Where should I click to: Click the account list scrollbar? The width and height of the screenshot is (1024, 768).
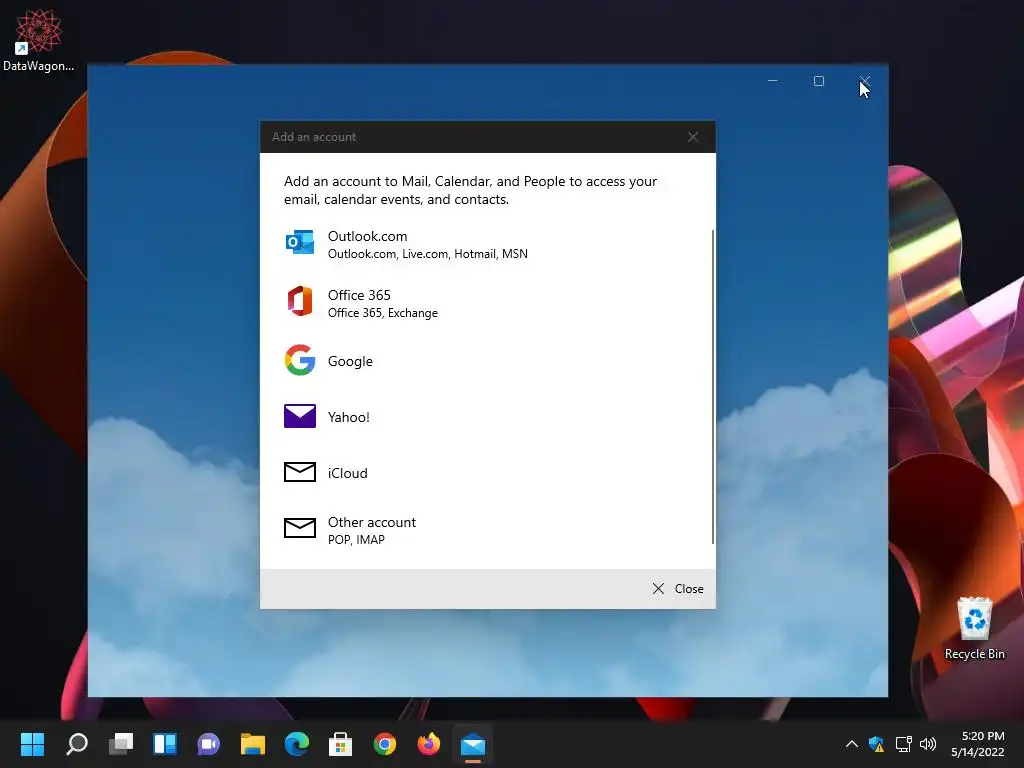(x=712, y=387)
